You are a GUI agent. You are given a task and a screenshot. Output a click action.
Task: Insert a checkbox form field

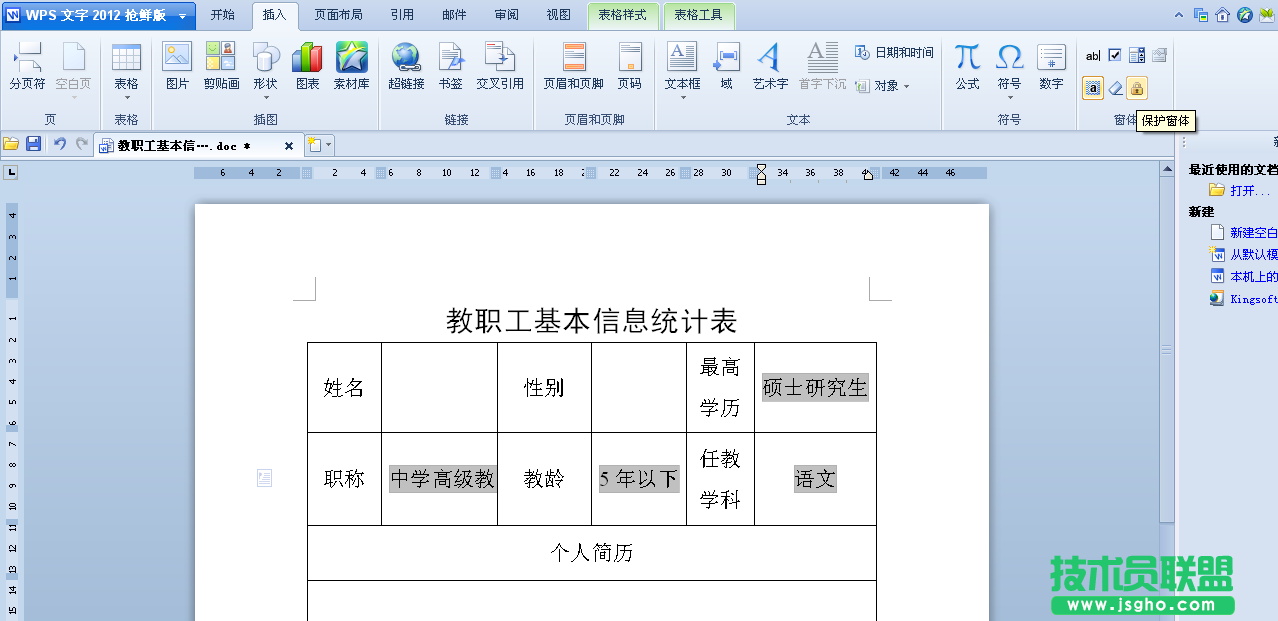(x=1115, y=55)
